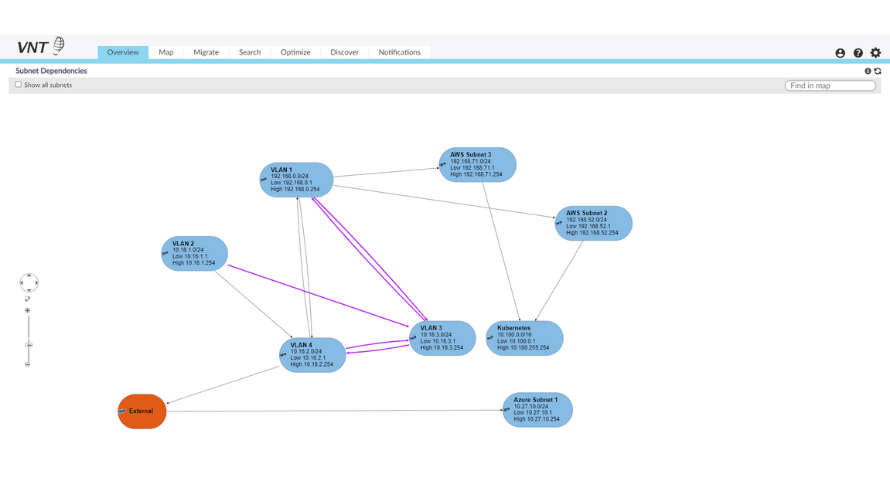Viewport: 890px width, 500px height.
Task: Click the pan navigation compass control
Action: [29, 283]
